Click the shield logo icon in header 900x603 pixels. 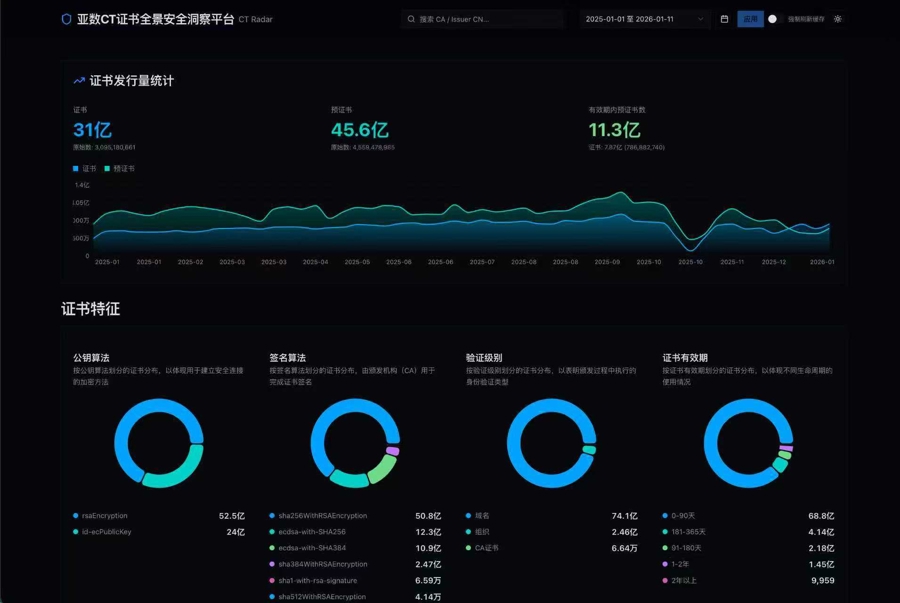coord(67,19)
